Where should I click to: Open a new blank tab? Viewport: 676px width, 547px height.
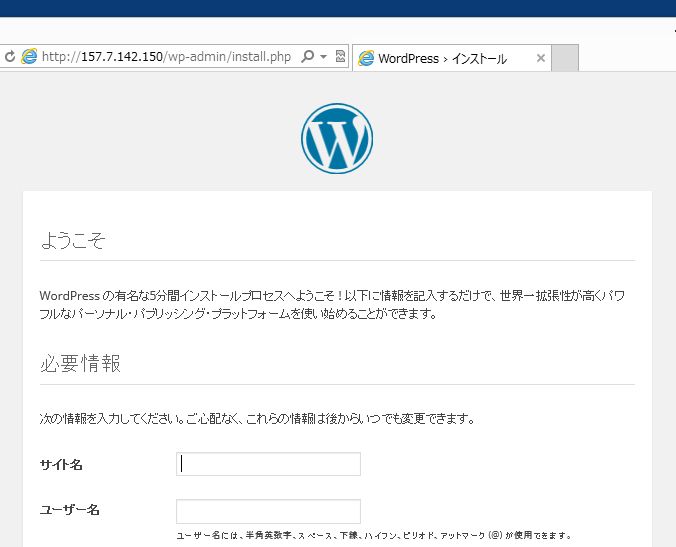pyautogui.click(x=565, y=58)
